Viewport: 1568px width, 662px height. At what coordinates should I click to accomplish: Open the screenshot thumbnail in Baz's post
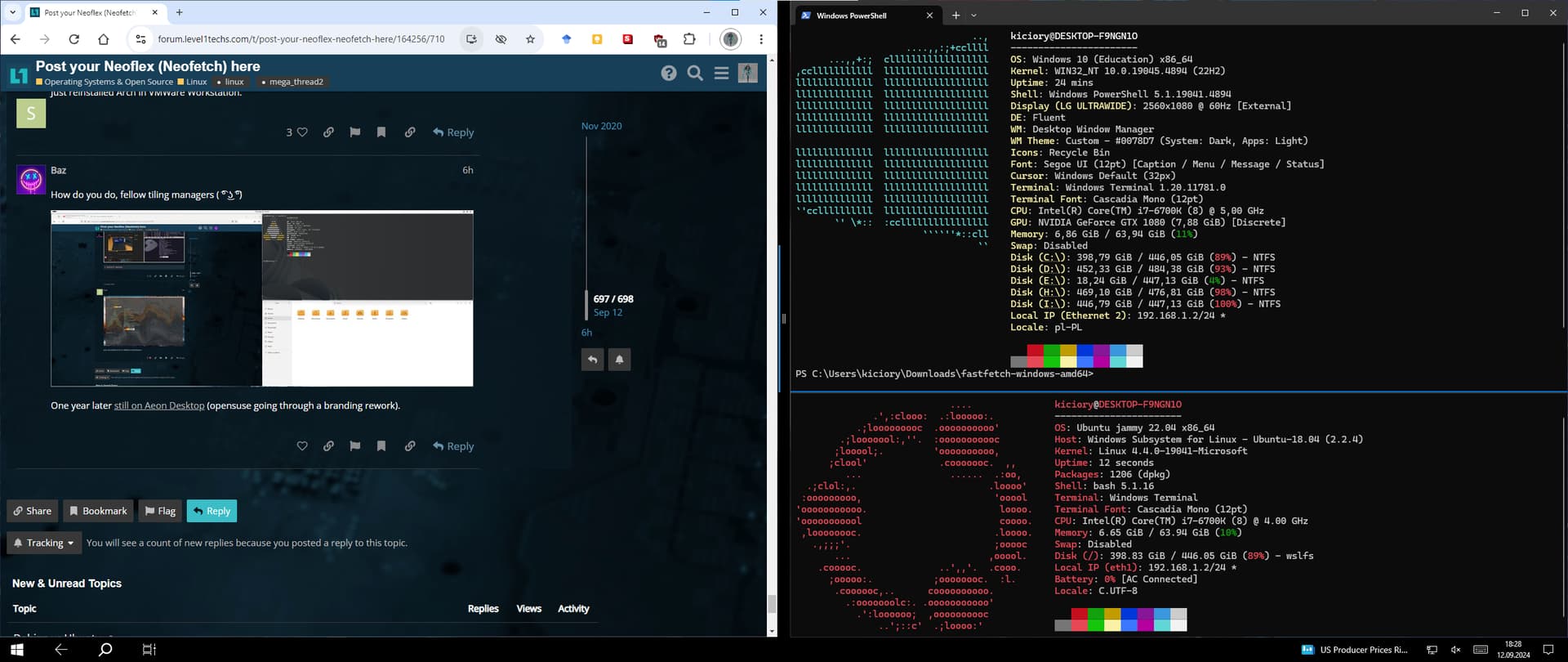[261, 298]
